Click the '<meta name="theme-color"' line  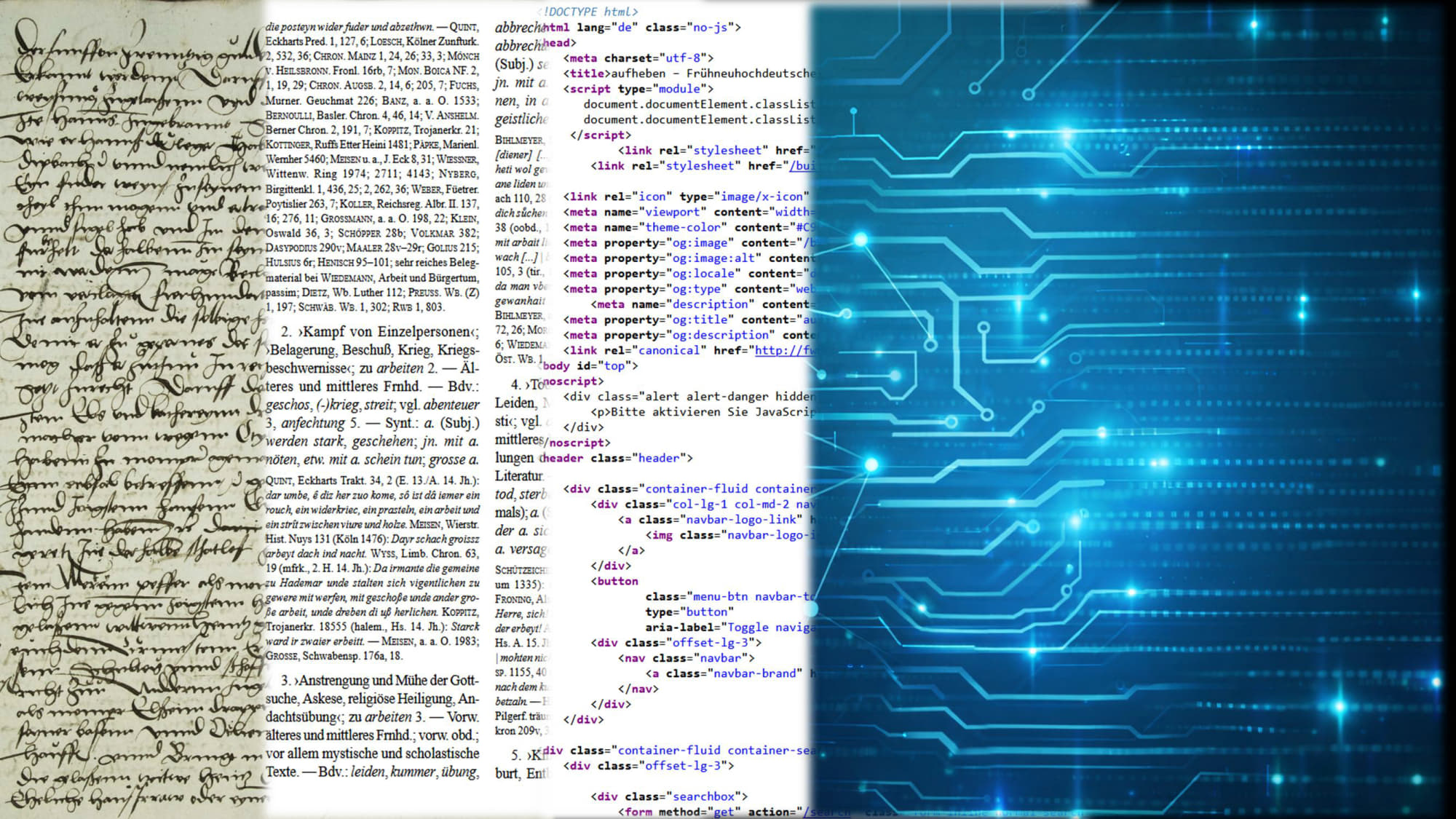click(x=689, y=227)
